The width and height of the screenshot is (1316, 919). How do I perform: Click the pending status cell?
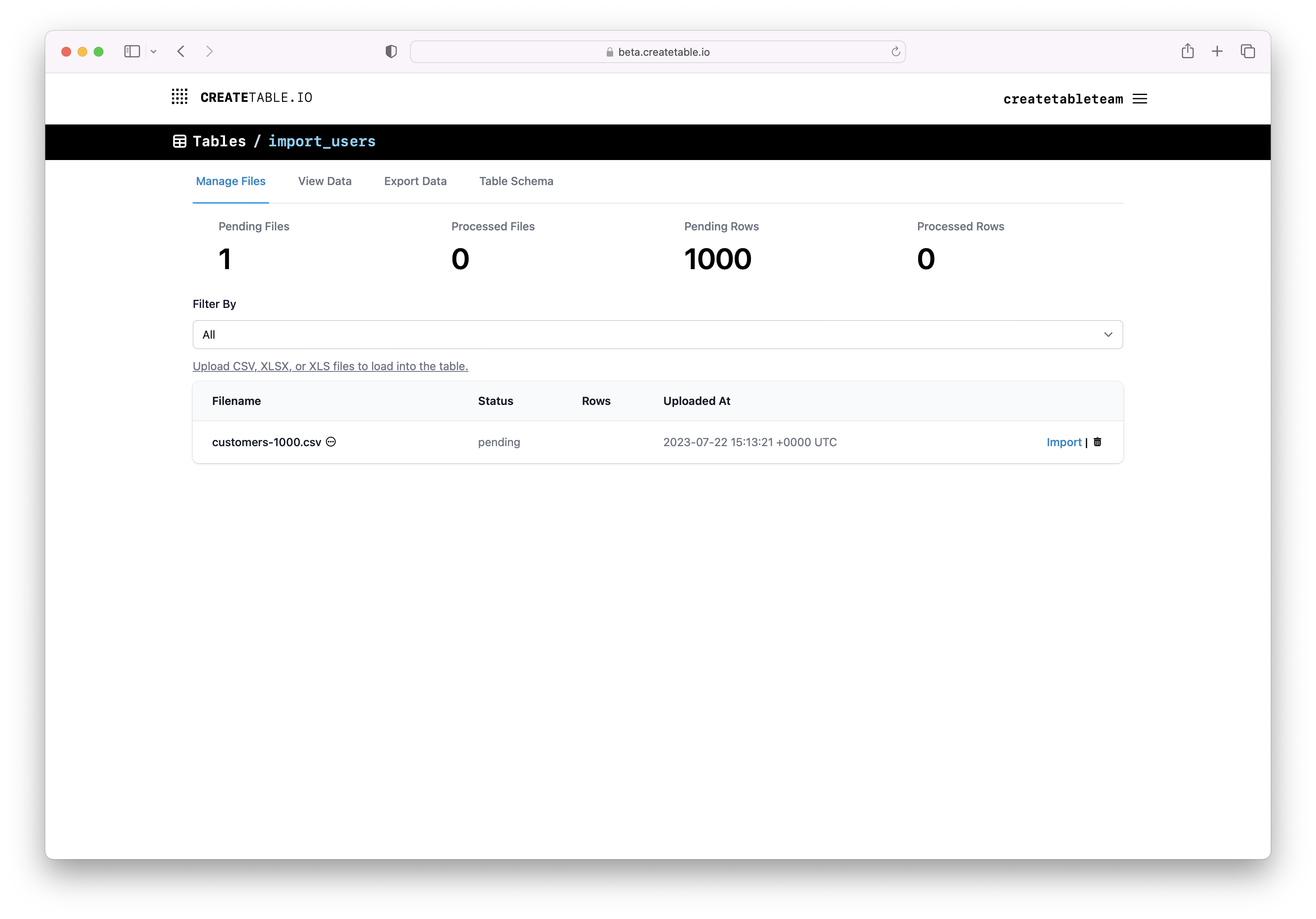tap(499, 442)
